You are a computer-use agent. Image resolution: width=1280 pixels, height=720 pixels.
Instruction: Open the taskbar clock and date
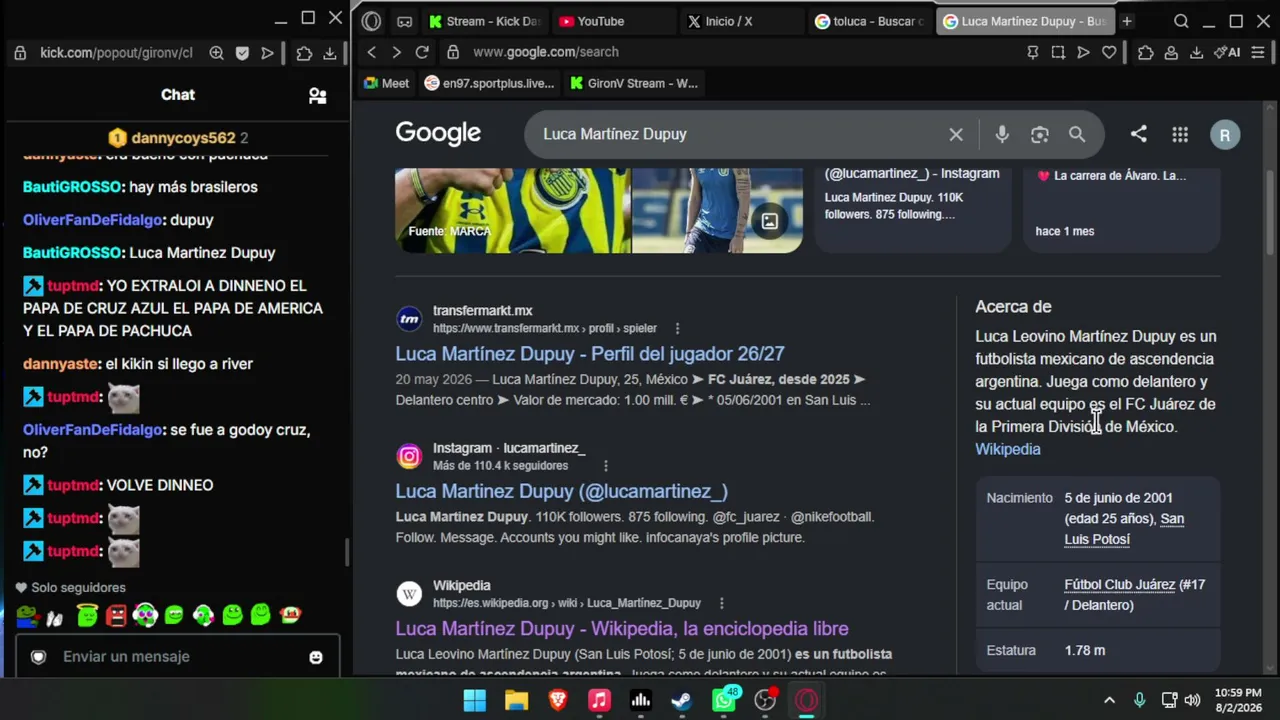[1239, 700]
